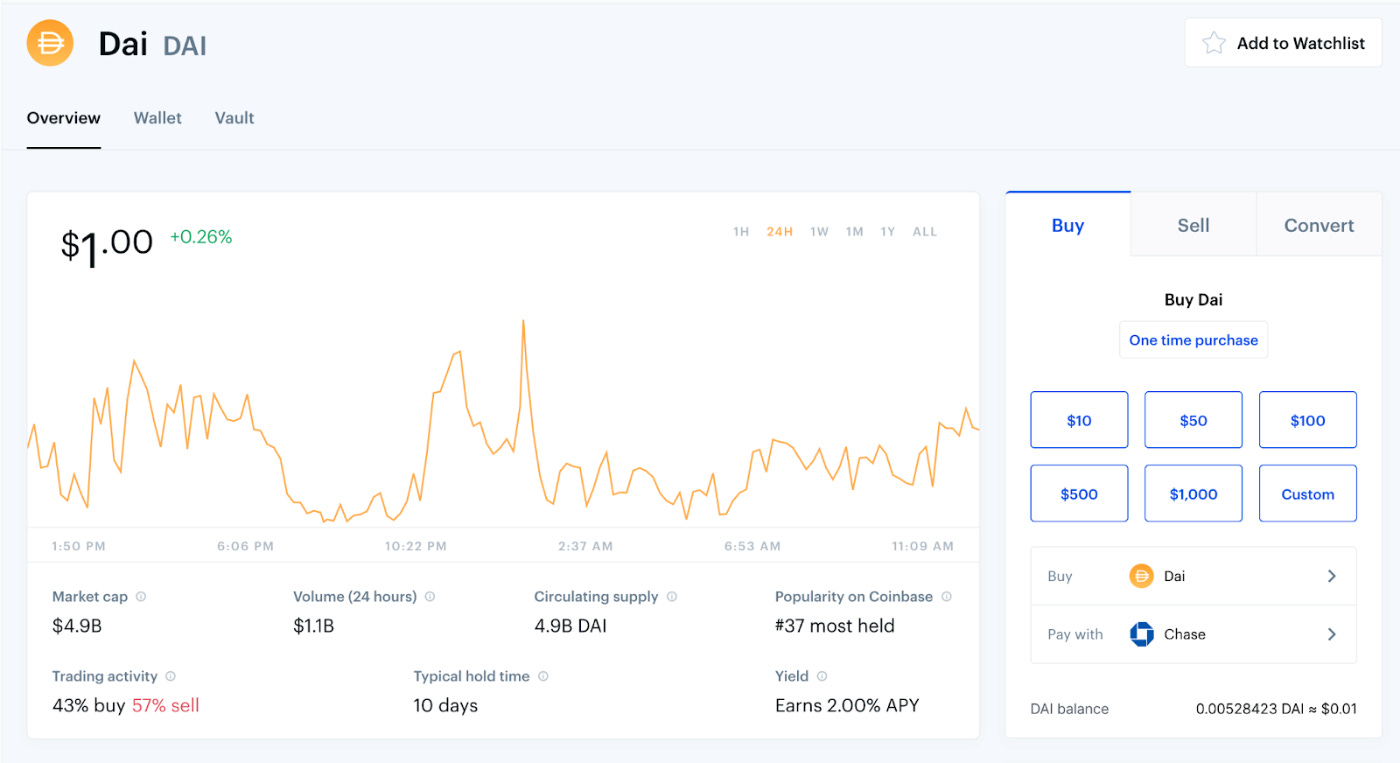This screenshot has width=1400, height=763.
Task: Click the +0.26% change value
Action: pos(201,237)
